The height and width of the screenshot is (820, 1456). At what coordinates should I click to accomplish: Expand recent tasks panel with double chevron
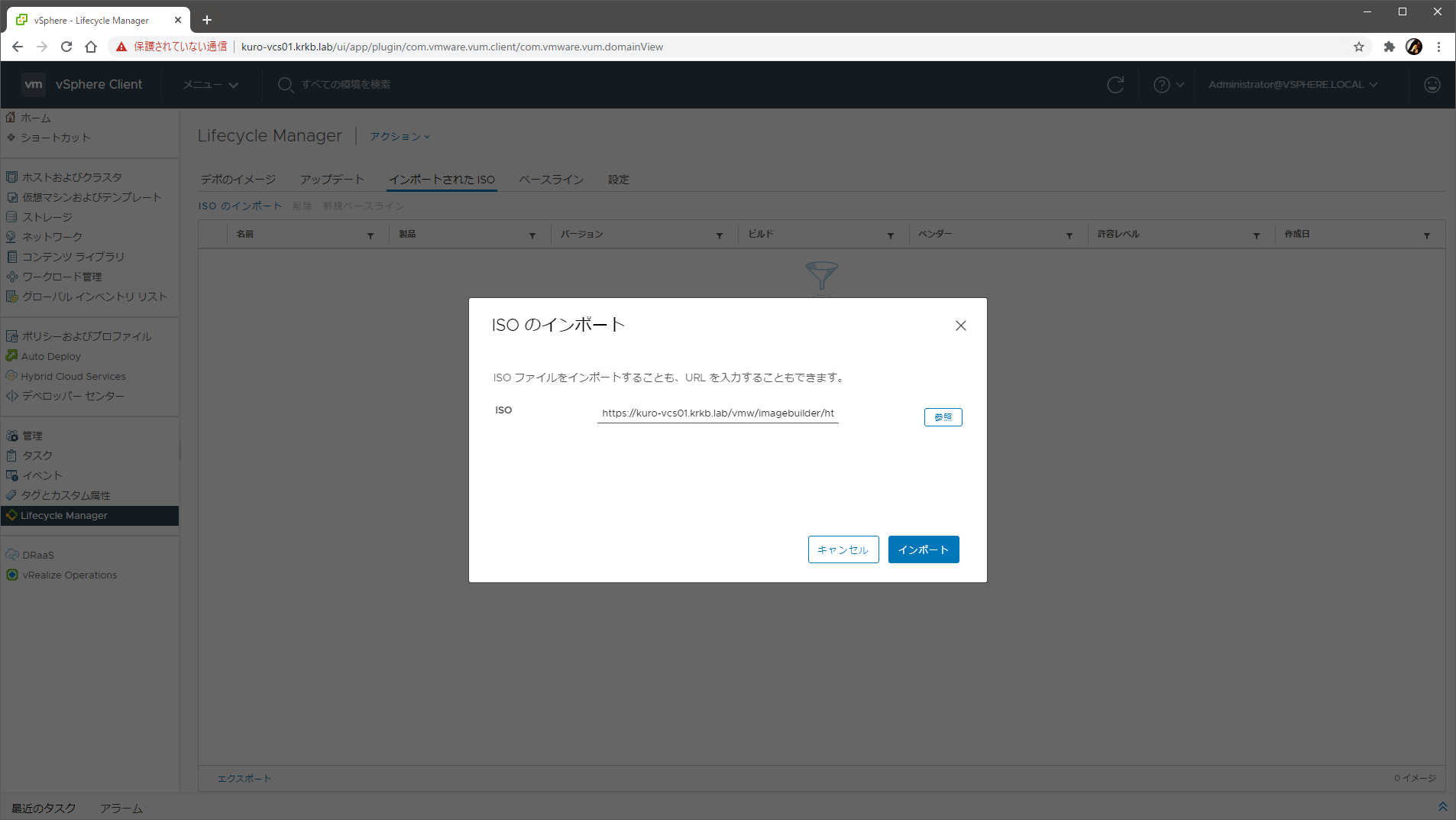click(1442, 807)
